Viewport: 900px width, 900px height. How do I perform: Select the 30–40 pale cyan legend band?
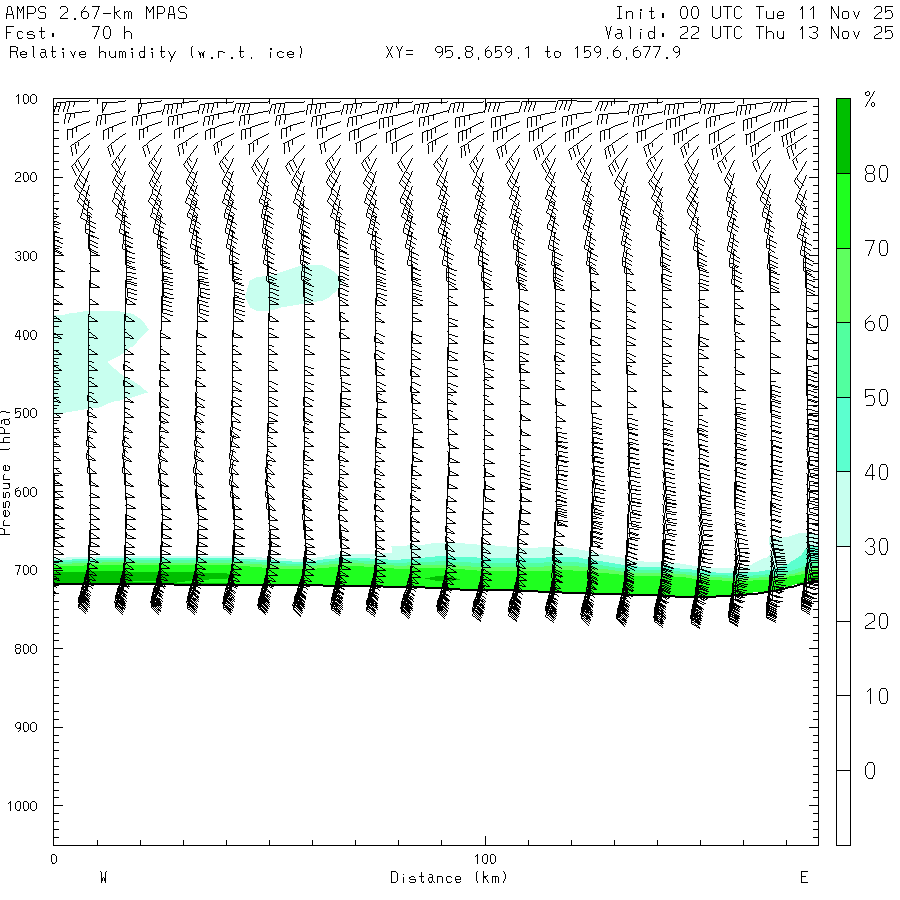[x=843, y=508]
